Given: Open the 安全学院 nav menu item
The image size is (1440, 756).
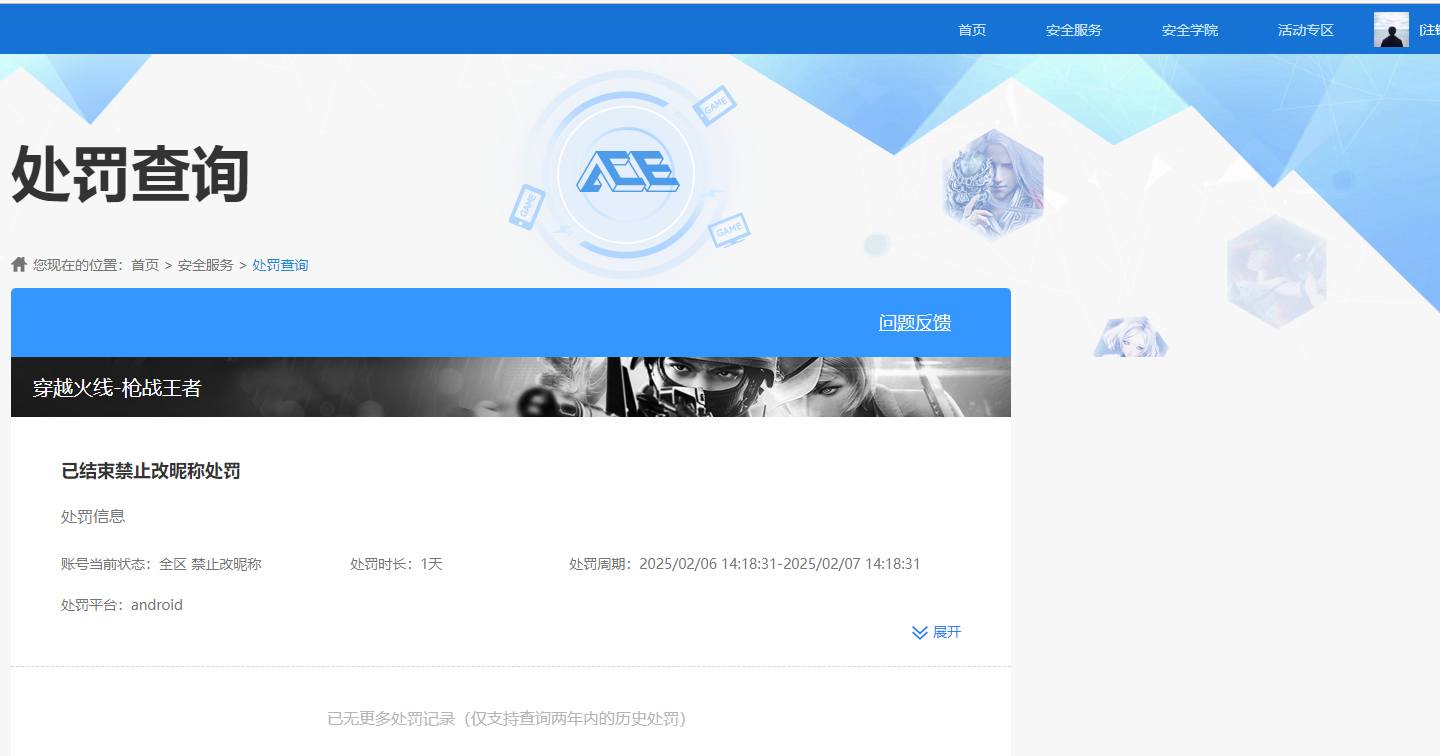Looking at the screenshot, I should coord(1190,30).
